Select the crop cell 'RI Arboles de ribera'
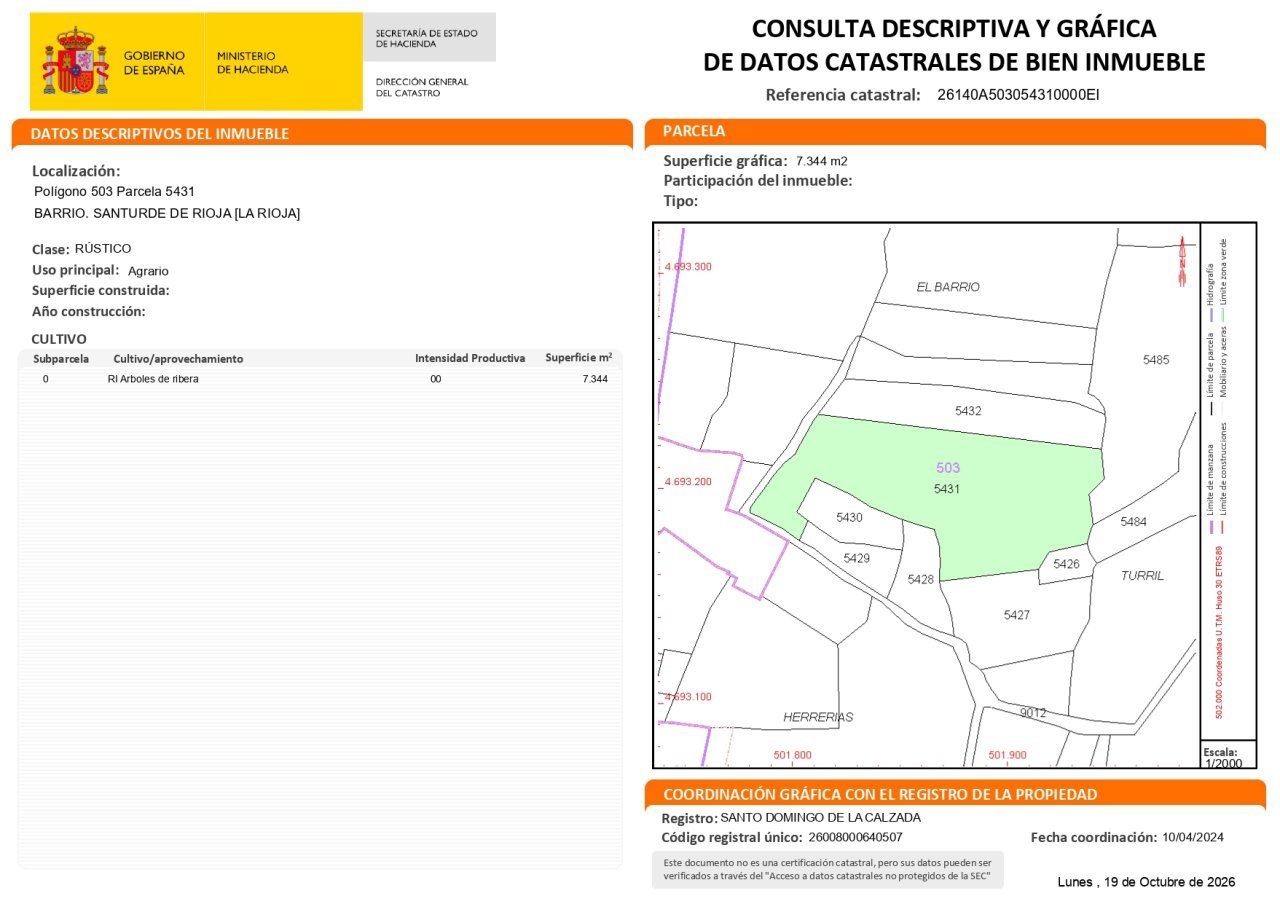This screenshot has height=904, width=1280. tap(153, 379)
